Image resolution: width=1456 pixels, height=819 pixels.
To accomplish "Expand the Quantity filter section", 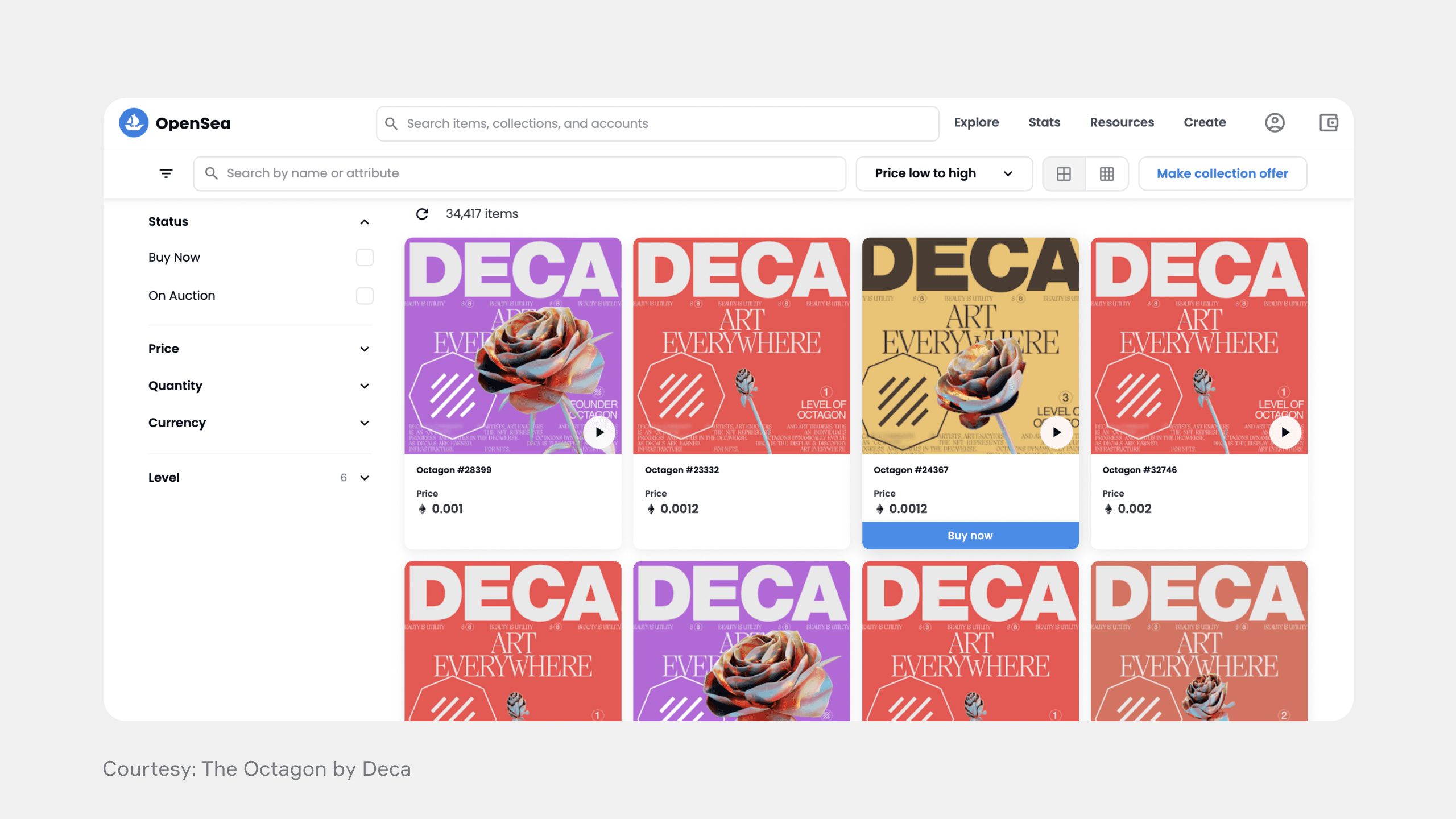I will click(x=365, y=386).
